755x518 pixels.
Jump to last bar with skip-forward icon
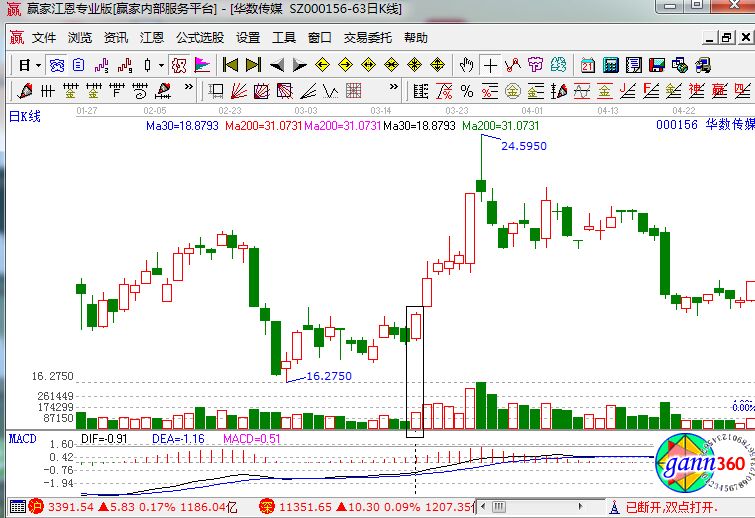[x=253, y=65]
